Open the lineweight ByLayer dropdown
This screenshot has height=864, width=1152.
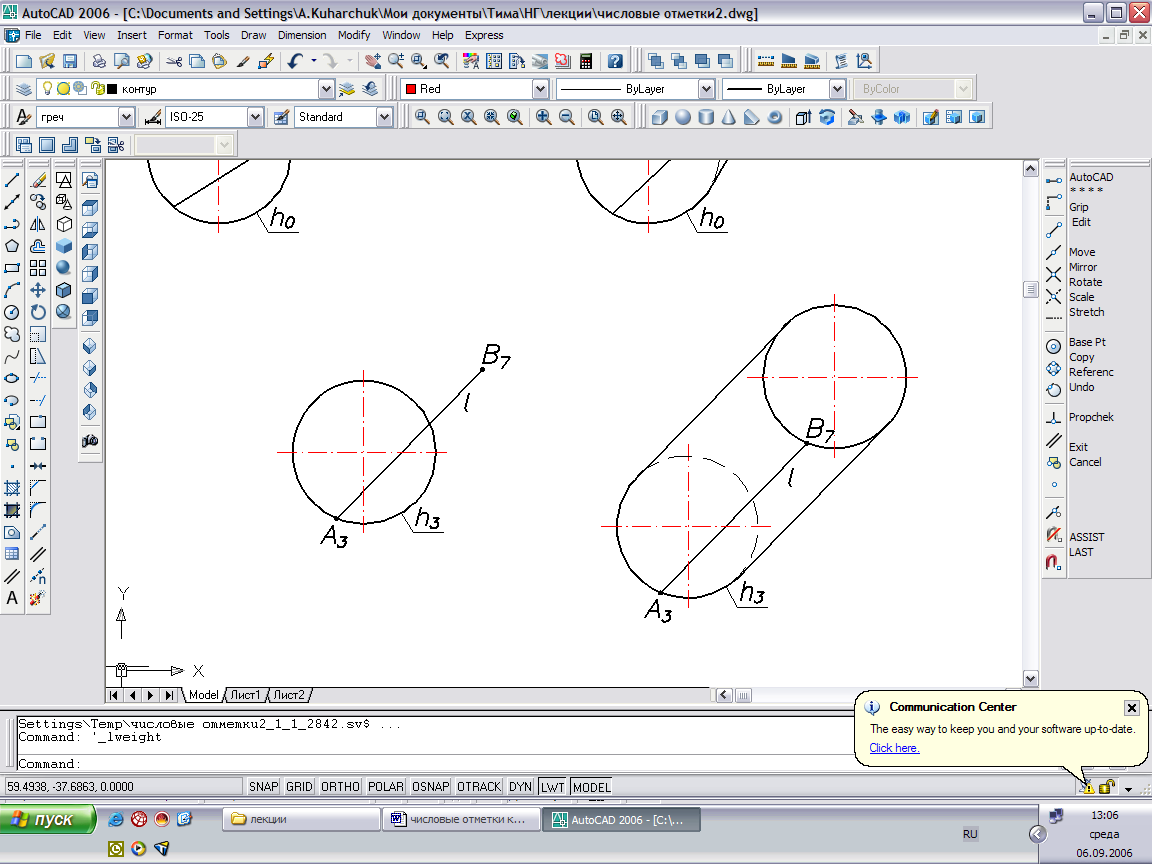pos(837,89)
